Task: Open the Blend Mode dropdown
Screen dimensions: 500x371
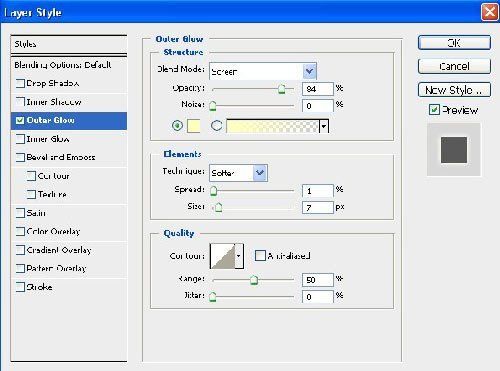Action: click(x=309, y=71)
